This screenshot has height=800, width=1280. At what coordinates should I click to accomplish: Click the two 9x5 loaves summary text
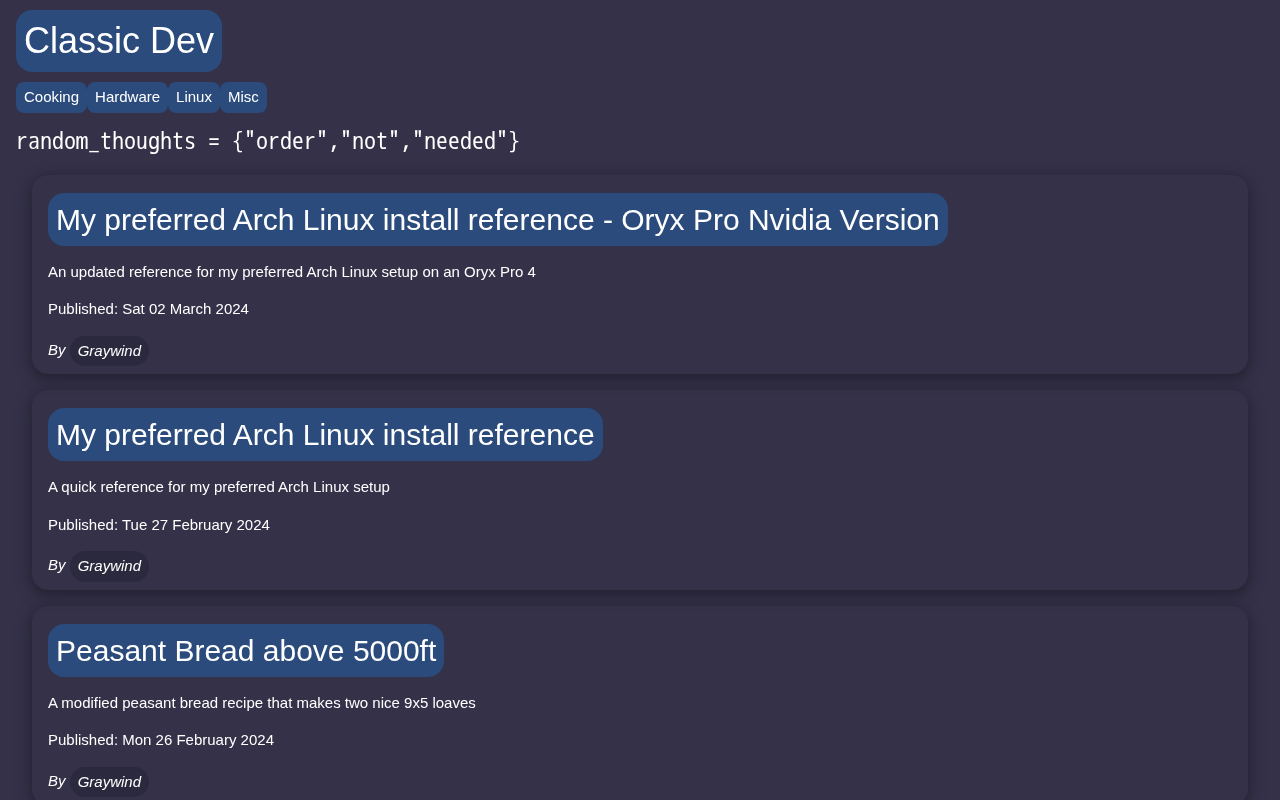coord(262,703)
